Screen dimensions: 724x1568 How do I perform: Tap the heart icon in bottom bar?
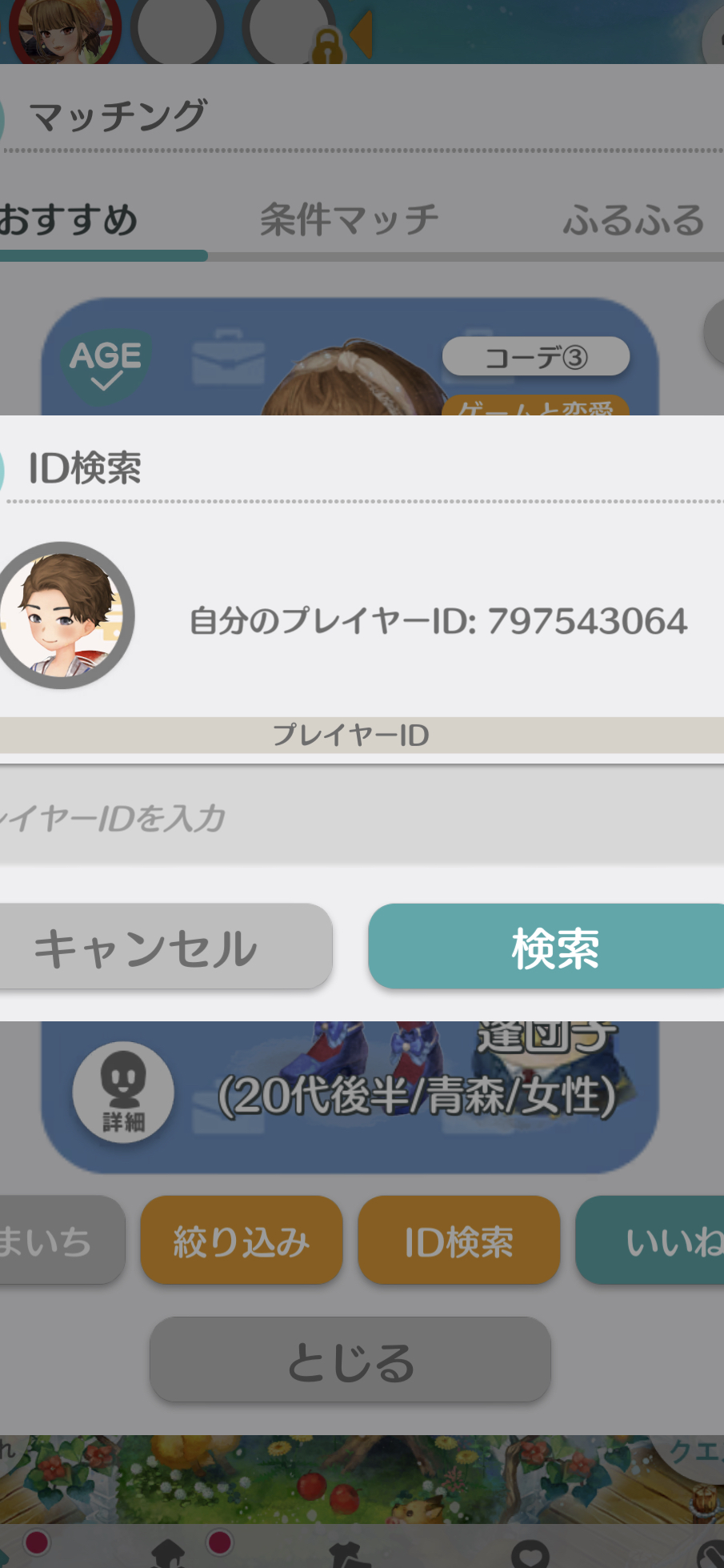(x=530, y=1554)
